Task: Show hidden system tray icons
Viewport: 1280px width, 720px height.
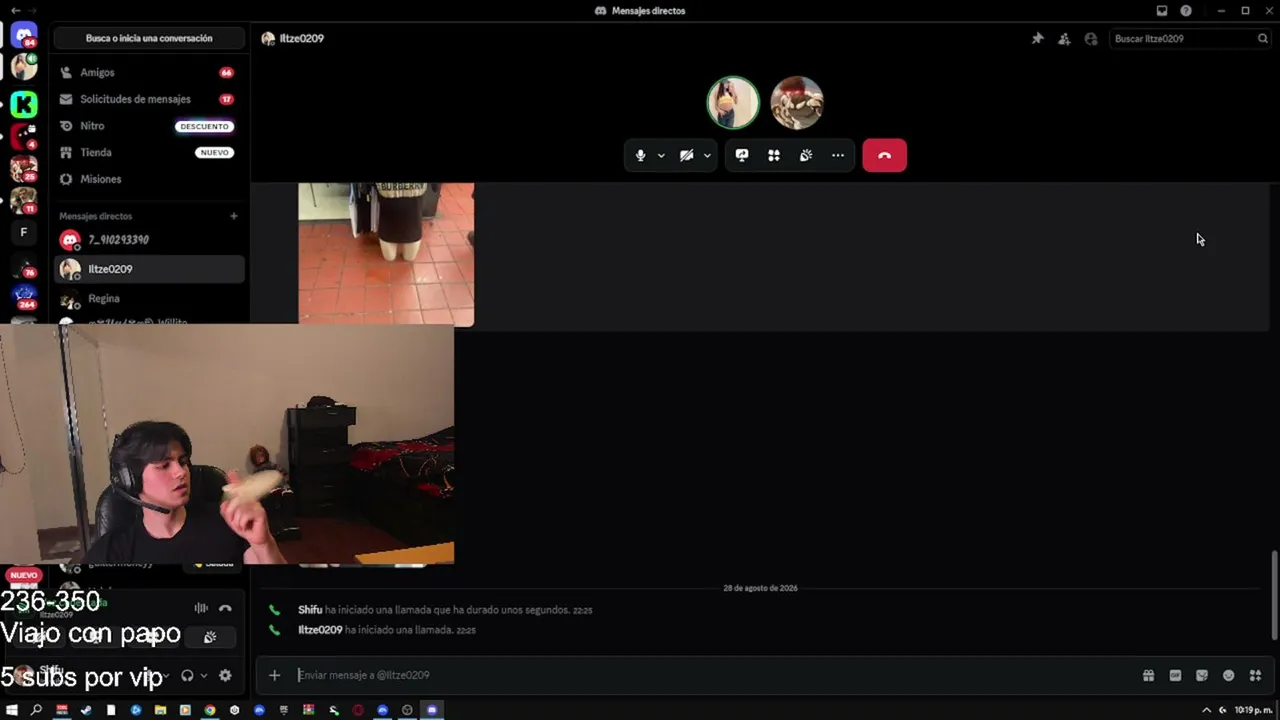Action: click(x=1207, y=710)
